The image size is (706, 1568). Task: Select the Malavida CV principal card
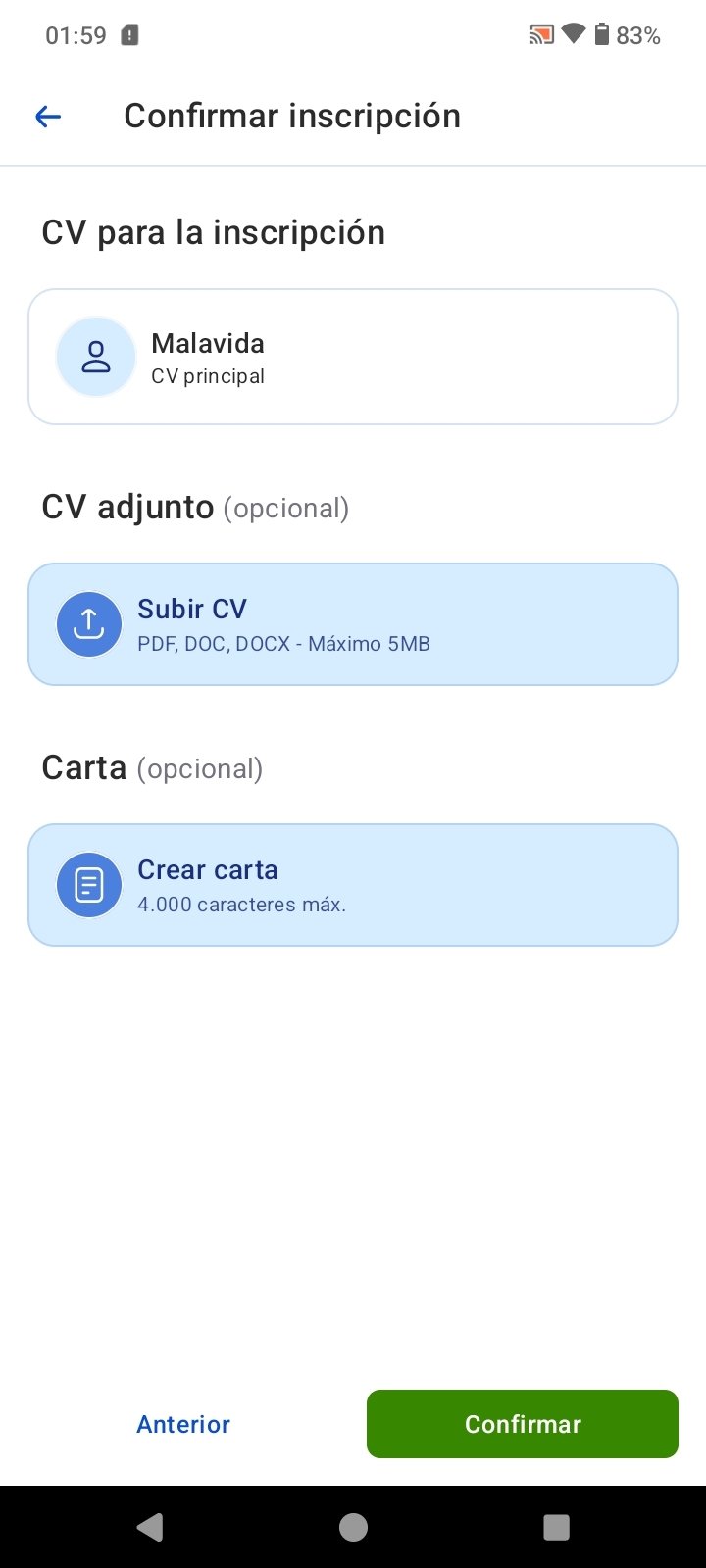(353, 357)
